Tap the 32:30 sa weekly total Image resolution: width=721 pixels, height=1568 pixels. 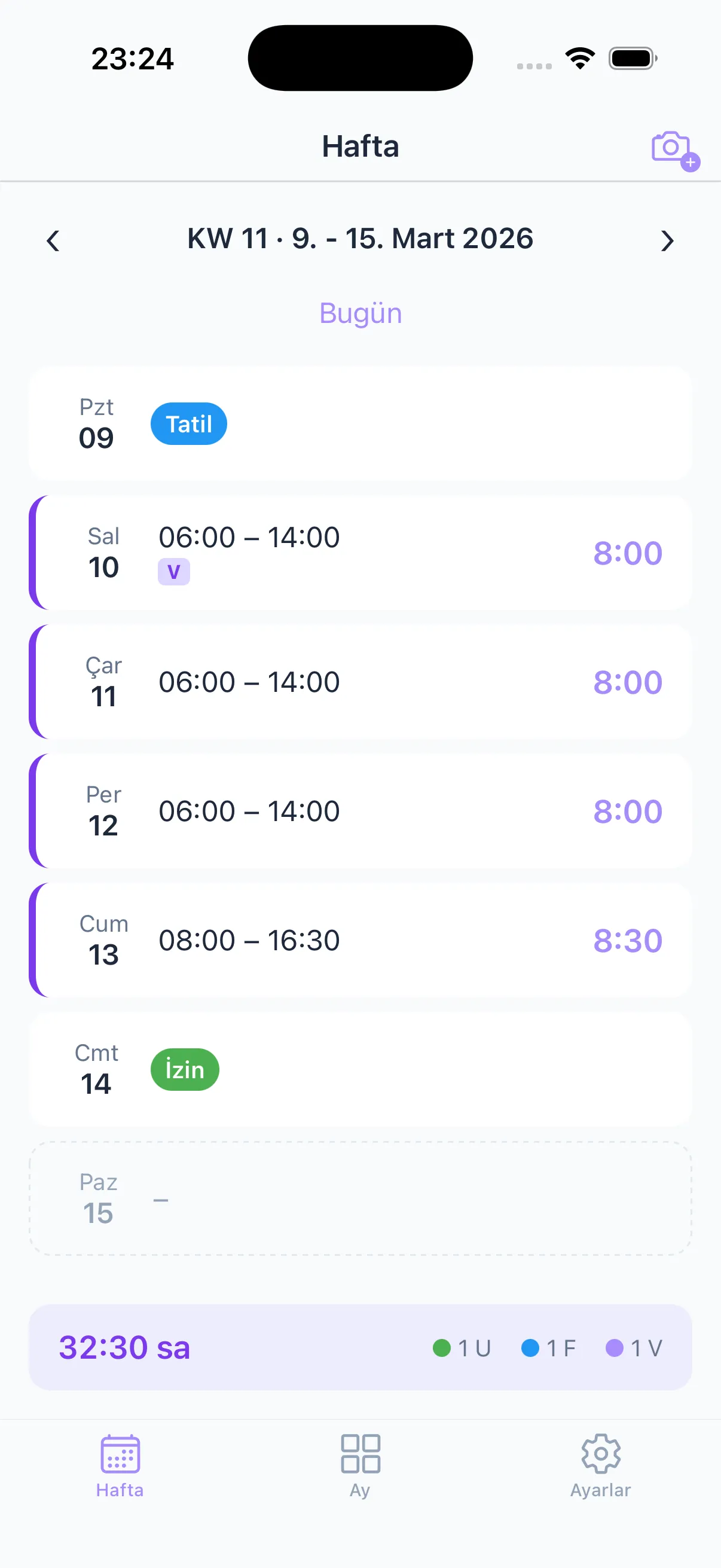[124, 1347]
